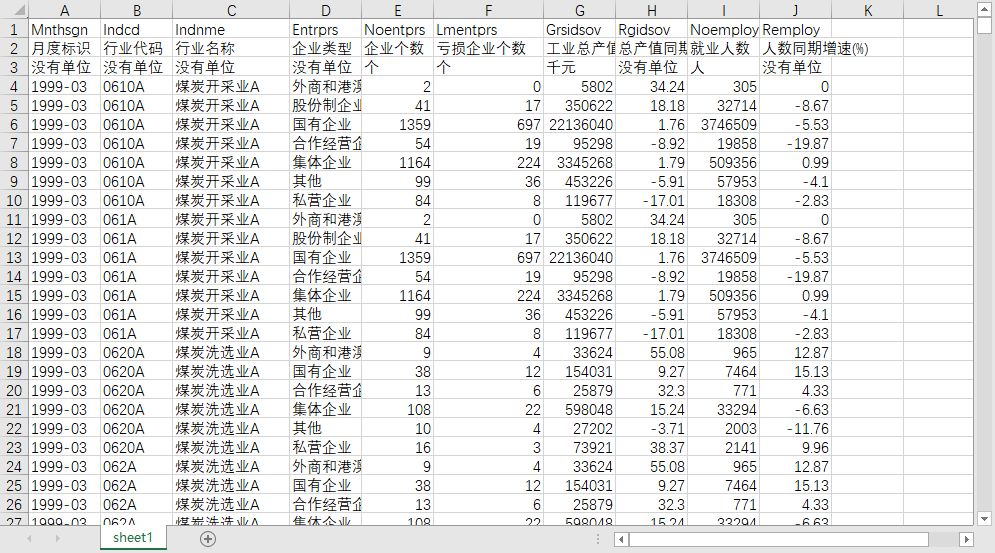Click the 行业代码 cell
Image resolution: width=995 pixels, height=553 pixels.
pos(136,48)
